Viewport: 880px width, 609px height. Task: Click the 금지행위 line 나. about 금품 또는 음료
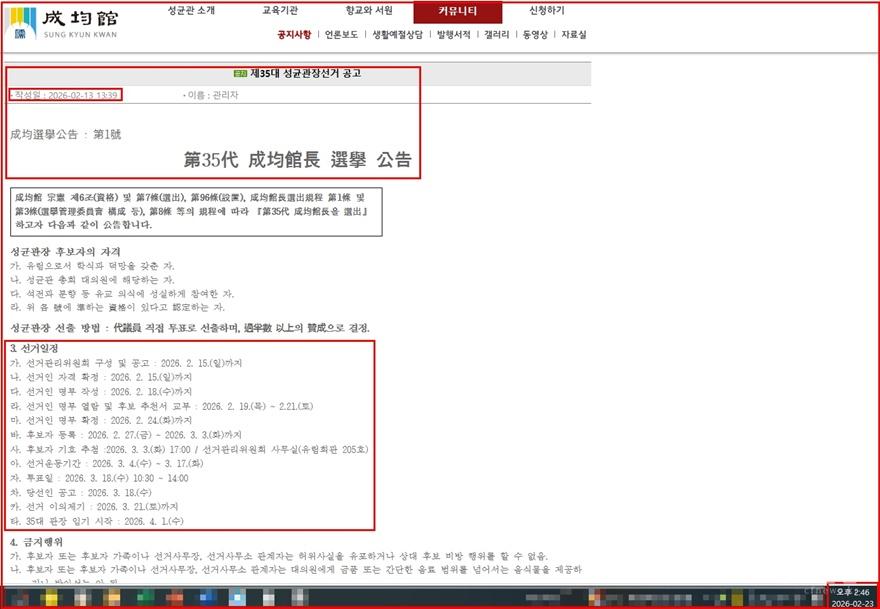click(x=296, y=570)
